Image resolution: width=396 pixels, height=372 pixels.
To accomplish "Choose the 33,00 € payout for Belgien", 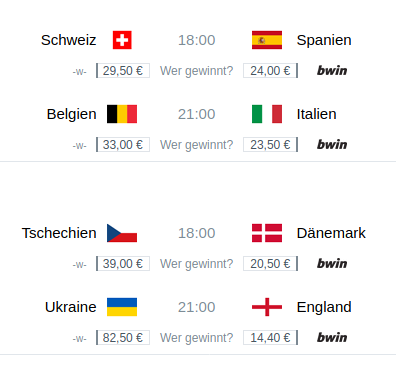I will tap(123, 145).
